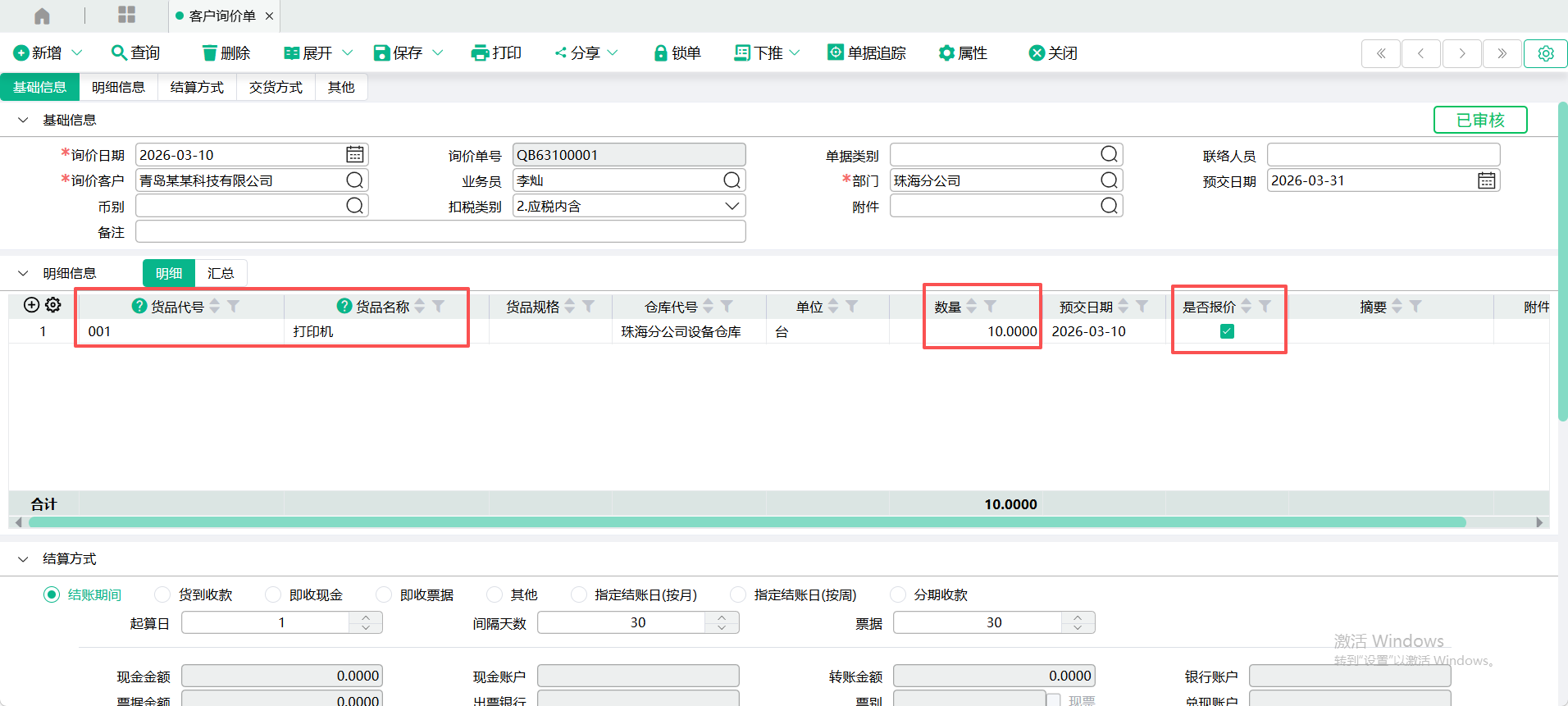Click the 关闭 button in toolbar
1568x706 pixels.
1053,53
